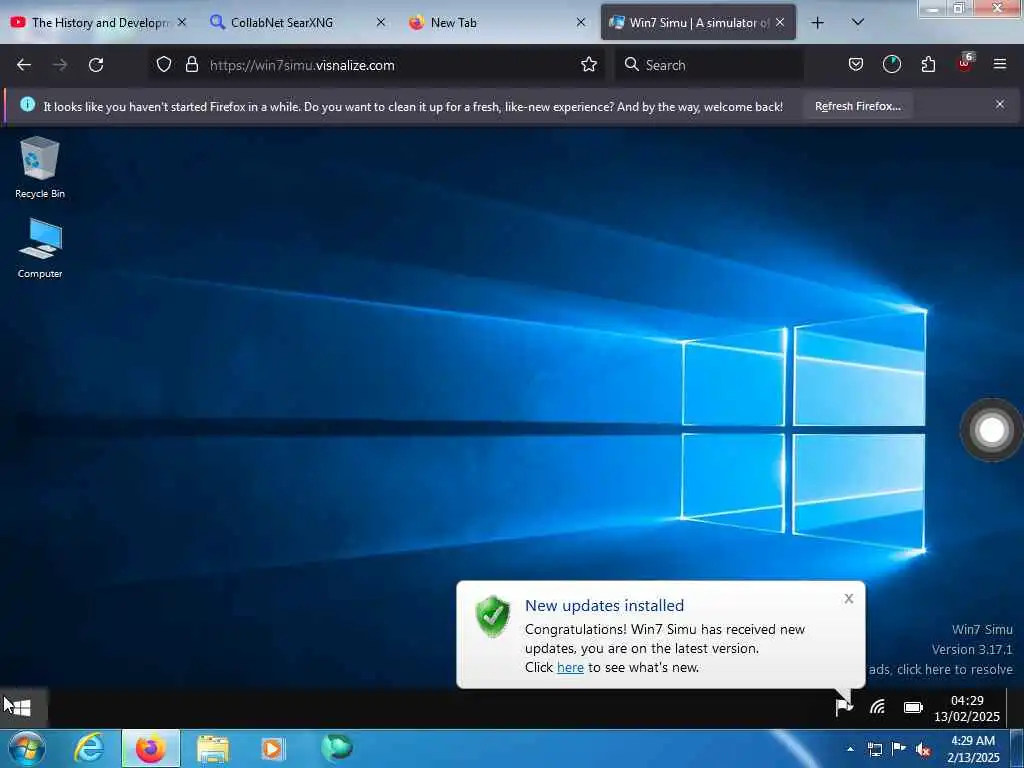Image resolution: width=1024 pixels, height=768 pixels.
Task: Follow the 'here' link for what's new
Action: pos(570,667)
